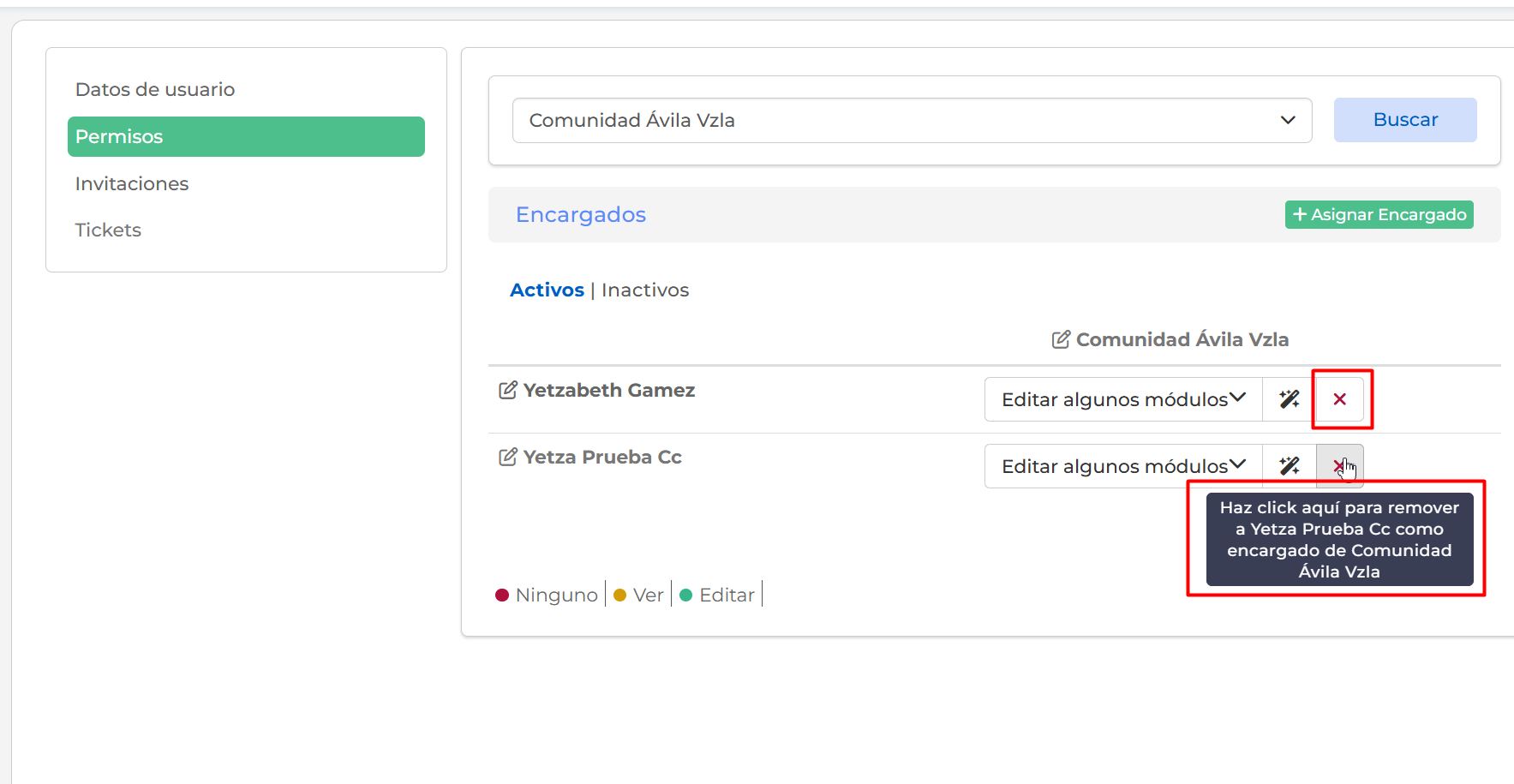This screenshot has width=1514, height=784.
Task: Click the Encargados heading
Action: [x=581, y=215]
